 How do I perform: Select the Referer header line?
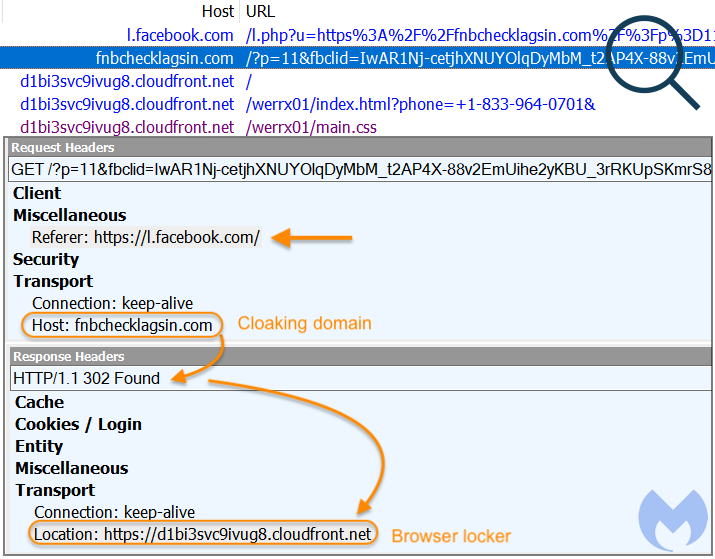point(146,238)
